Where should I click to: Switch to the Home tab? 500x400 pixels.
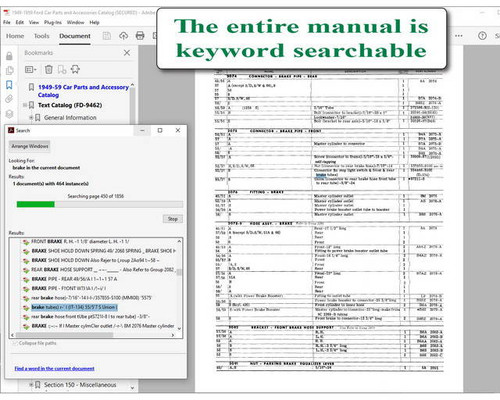pyautogui.click(x=15, y=36)
